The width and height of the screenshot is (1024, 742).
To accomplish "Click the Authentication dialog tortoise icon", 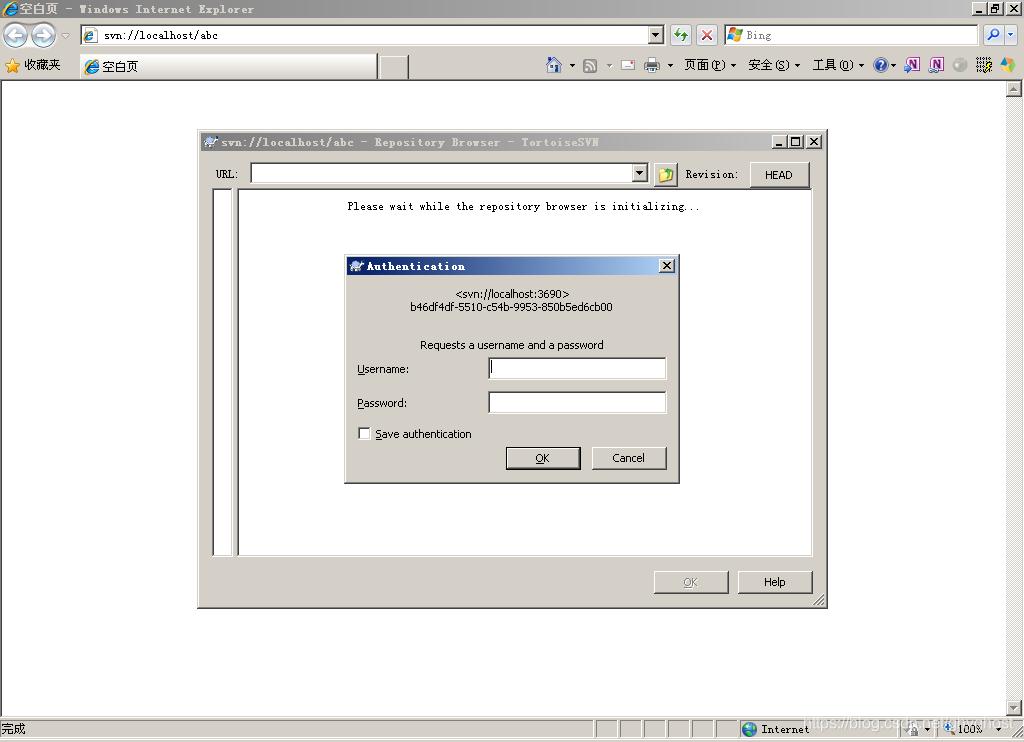I will (357, 266).
